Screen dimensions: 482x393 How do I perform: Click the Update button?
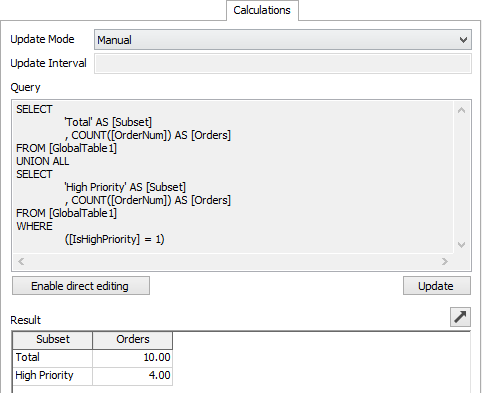(437, 286)
